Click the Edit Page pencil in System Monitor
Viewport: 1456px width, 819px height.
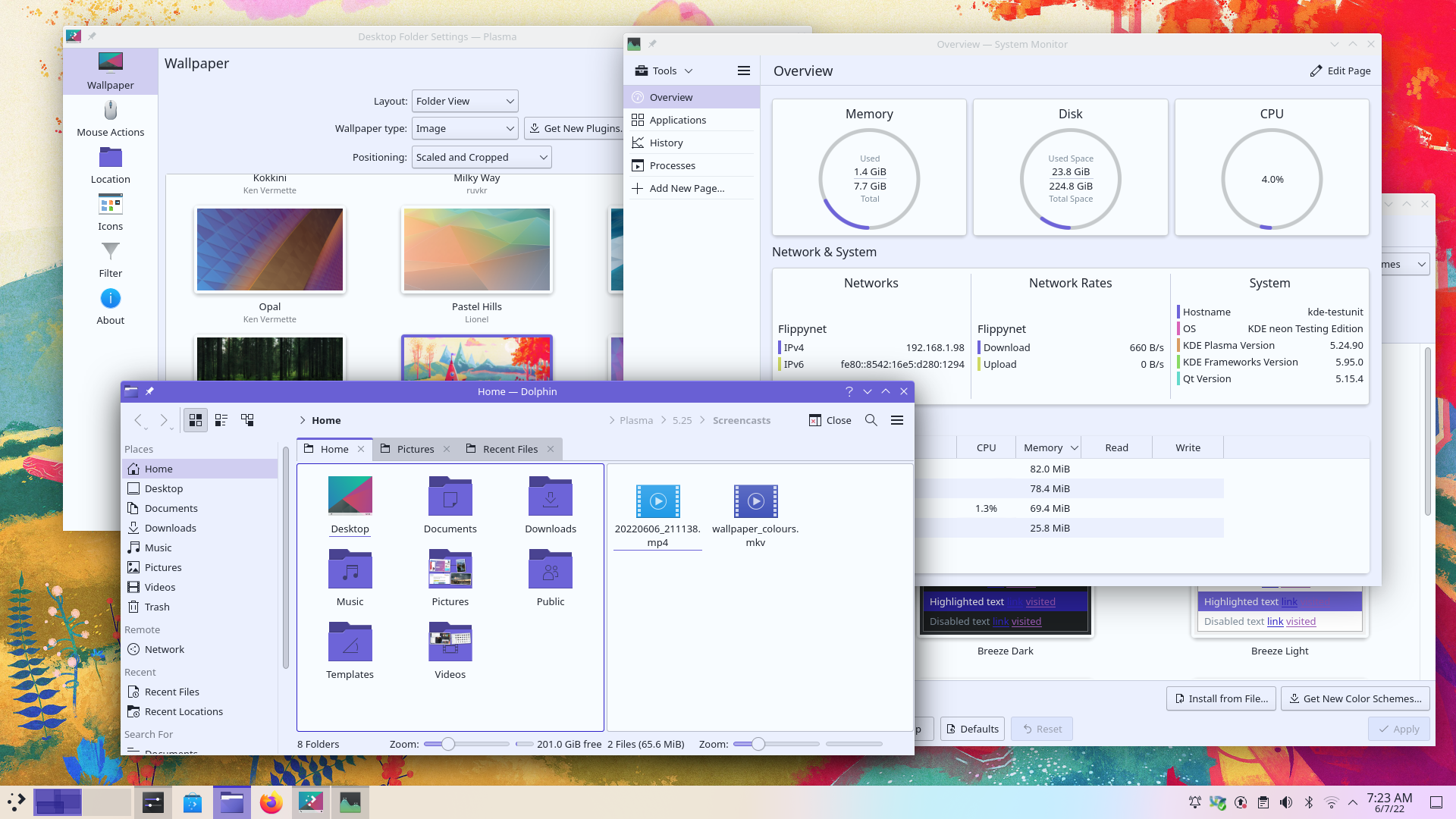(x=1340, y=71)
